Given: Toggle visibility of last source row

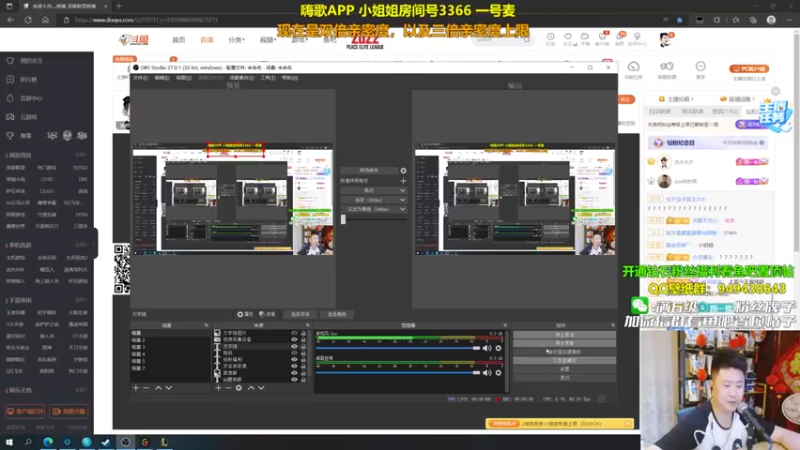Looking at the screenshot, I should pos(294,379).
